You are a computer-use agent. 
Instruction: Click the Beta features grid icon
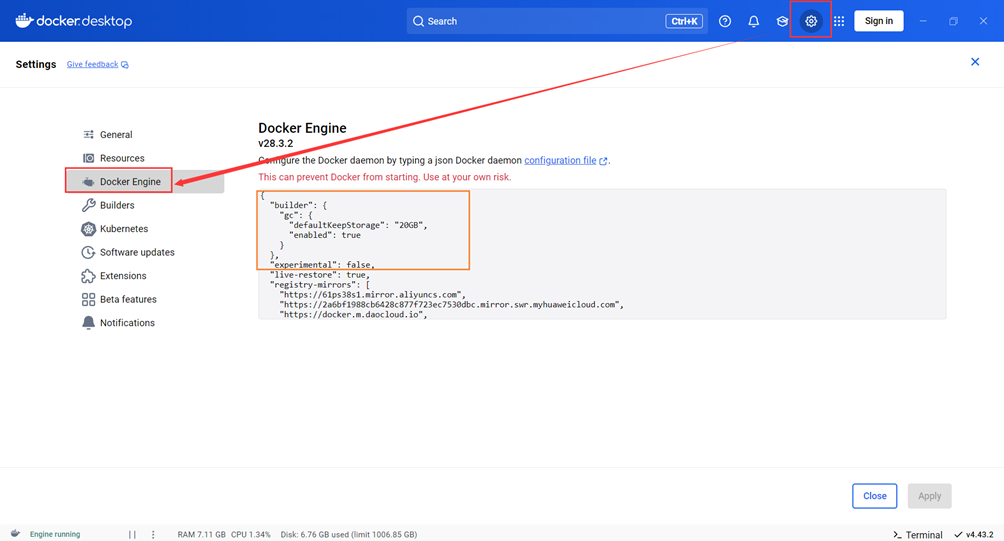point(88,299)
